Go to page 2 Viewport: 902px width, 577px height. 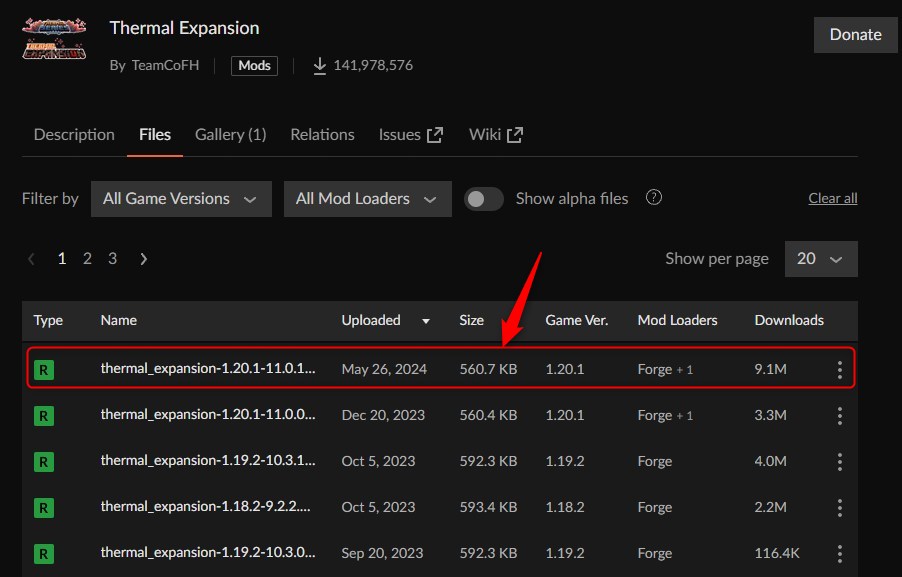pyautogui.click(x=87, y=259)
